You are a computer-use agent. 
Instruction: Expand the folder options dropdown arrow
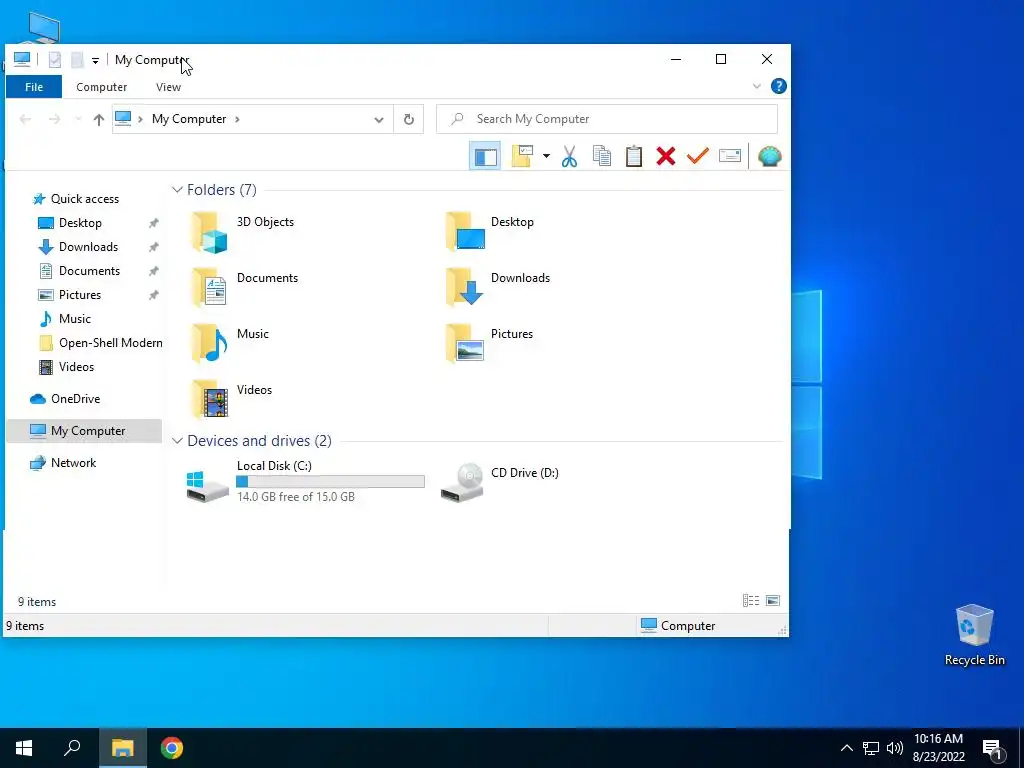click(x=546, y=156)
